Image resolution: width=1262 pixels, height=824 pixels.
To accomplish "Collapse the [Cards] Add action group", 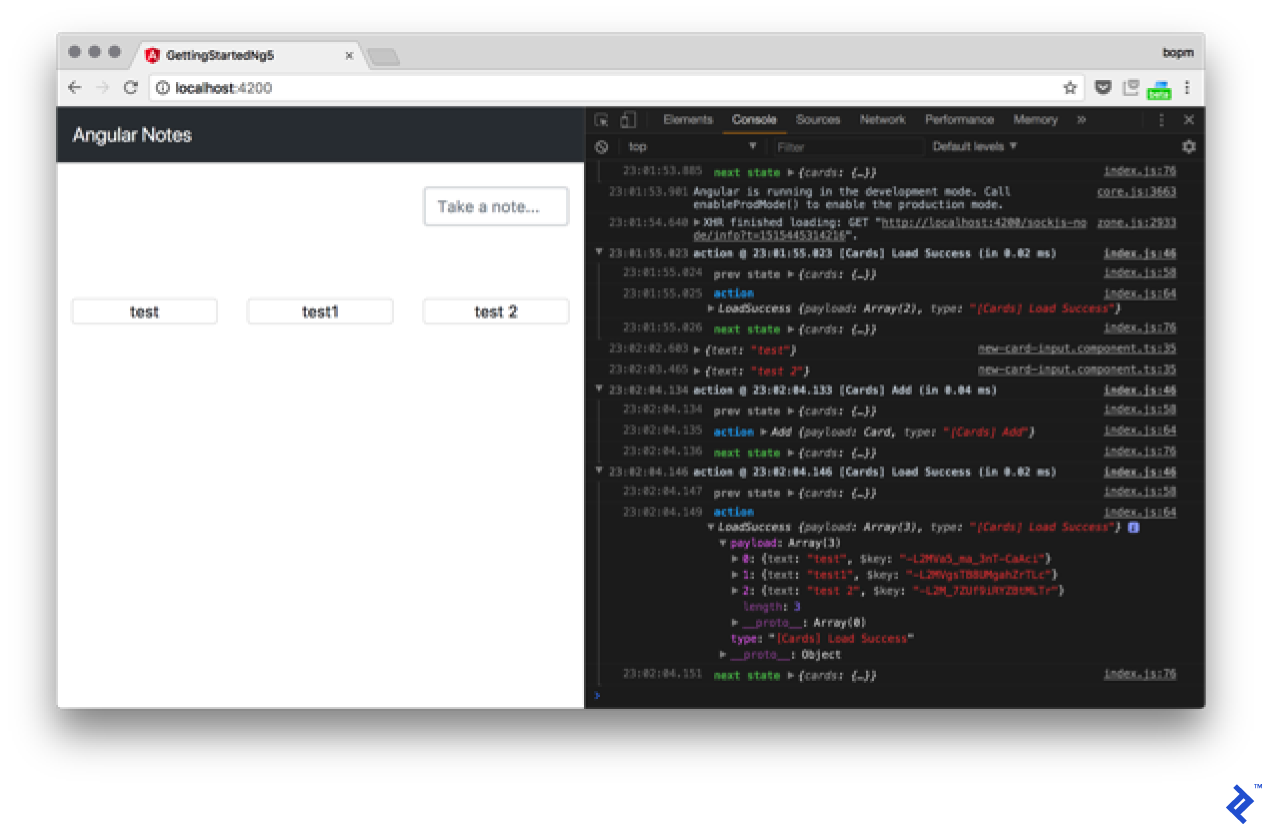I will [599, 390].
